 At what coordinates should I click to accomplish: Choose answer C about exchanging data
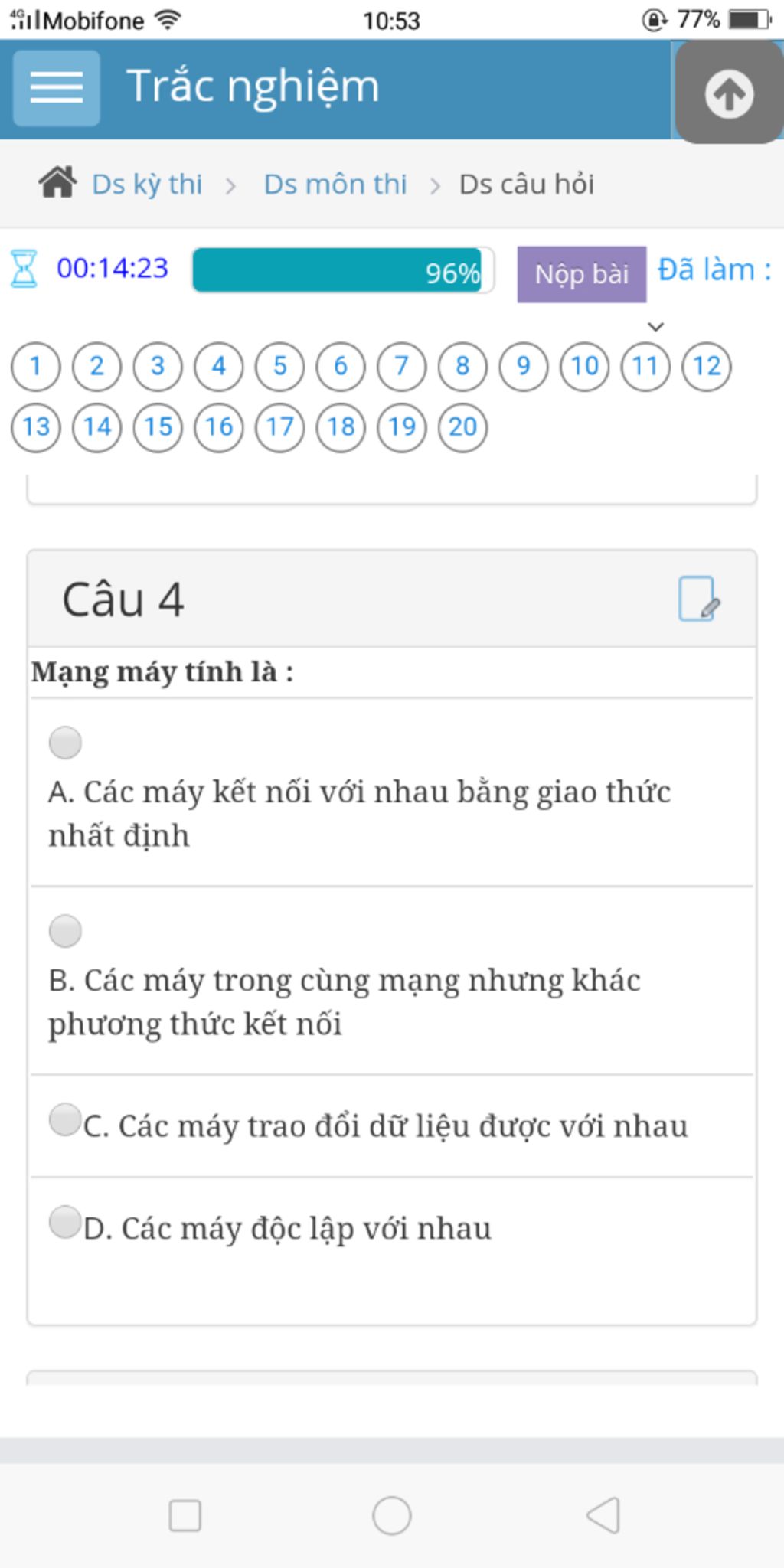tap(65, 1119)
